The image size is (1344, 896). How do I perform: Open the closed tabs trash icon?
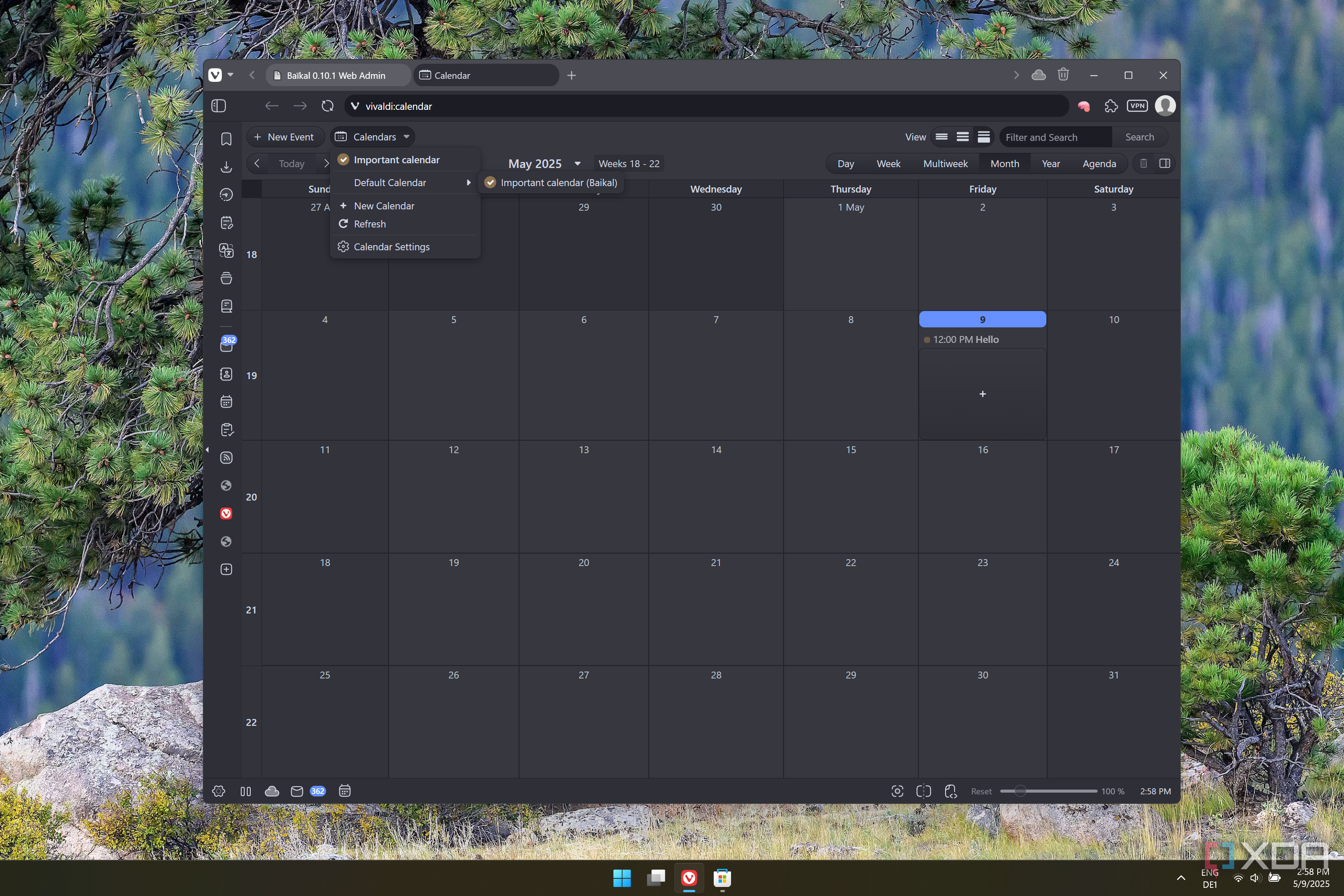[1063, 75]
